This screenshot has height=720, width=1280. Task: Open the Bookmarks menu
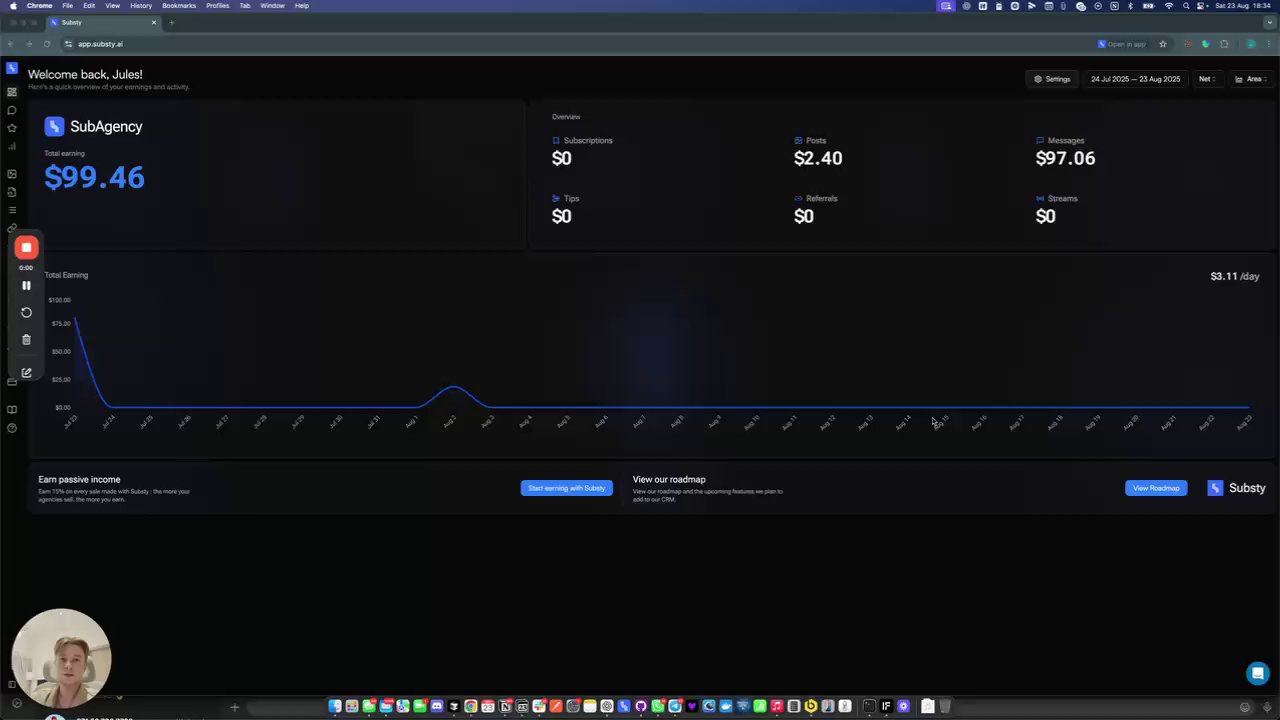click(x=179, y=5)
